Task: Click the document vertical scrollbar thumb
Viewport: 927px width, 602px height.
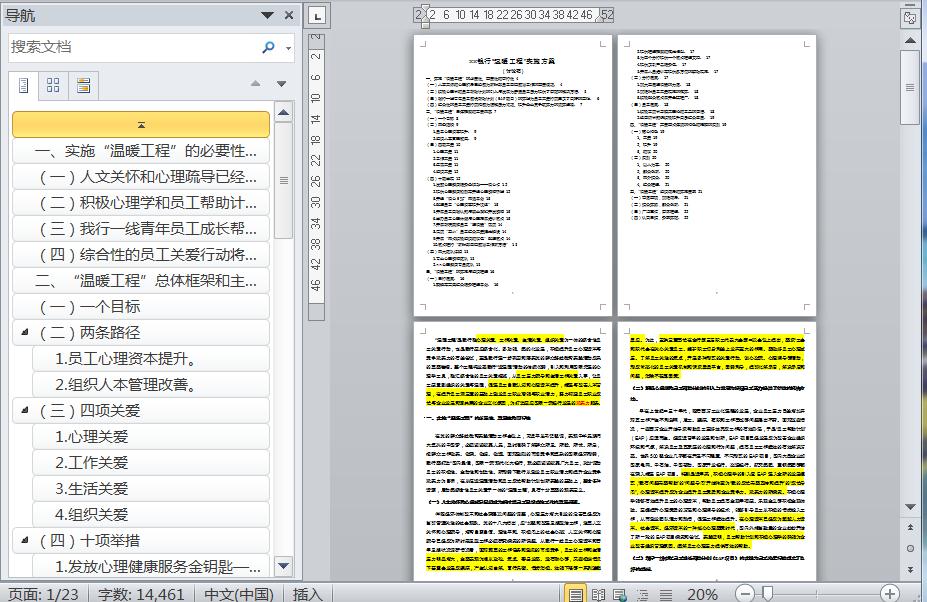Action: [910, 88]
